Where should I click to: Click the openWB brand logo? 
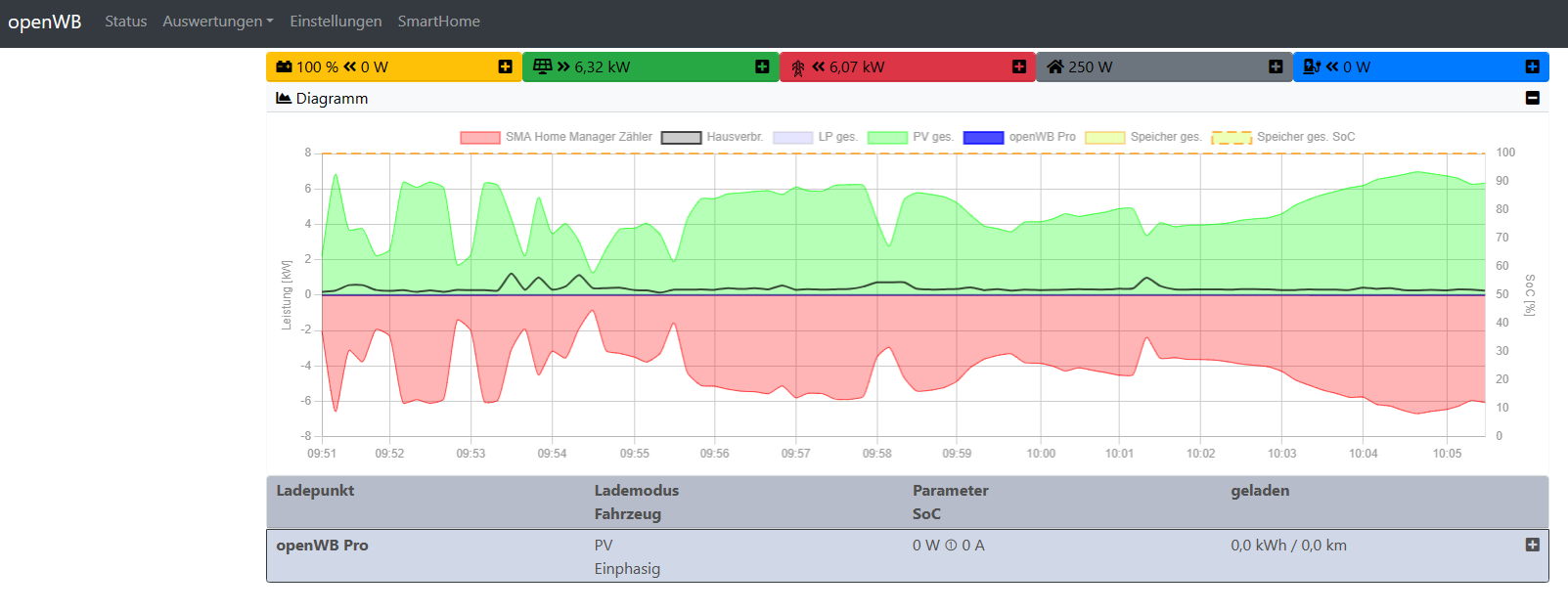point(45,22)
